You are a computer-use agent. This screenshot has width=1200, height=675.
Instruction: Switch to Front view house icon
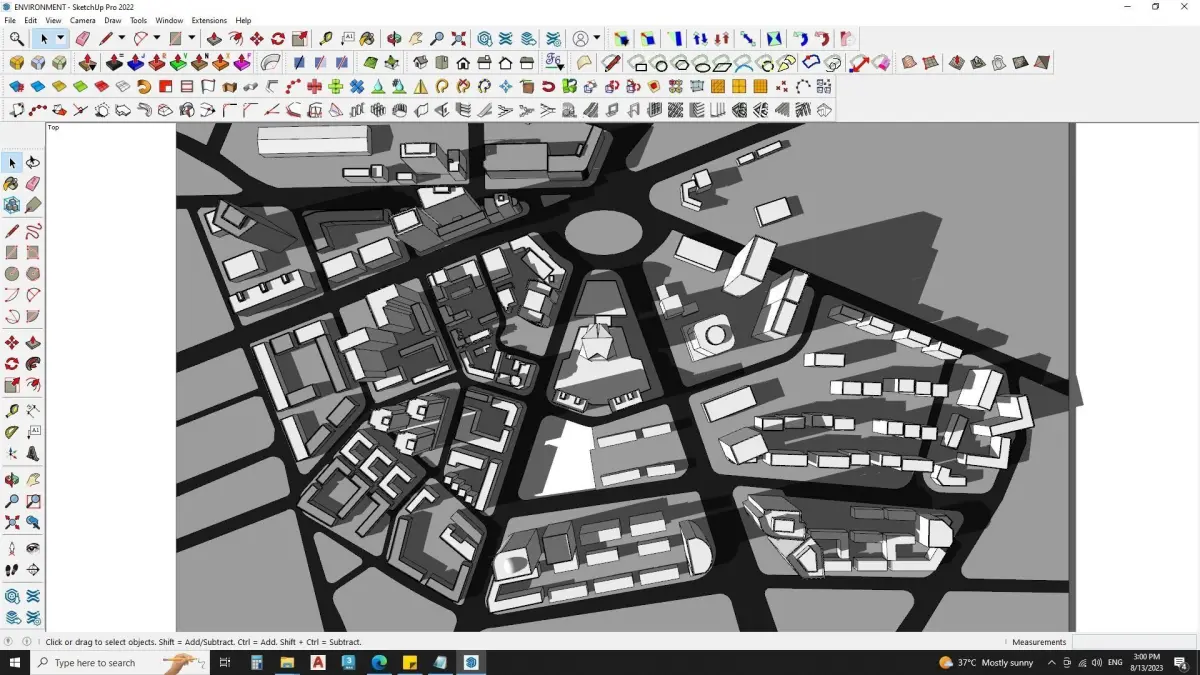pos(463,63)
